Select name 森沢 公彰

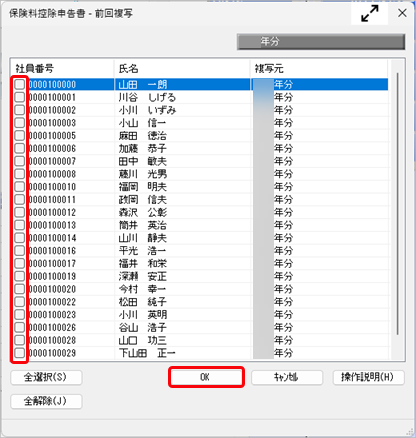coord(143,212)
